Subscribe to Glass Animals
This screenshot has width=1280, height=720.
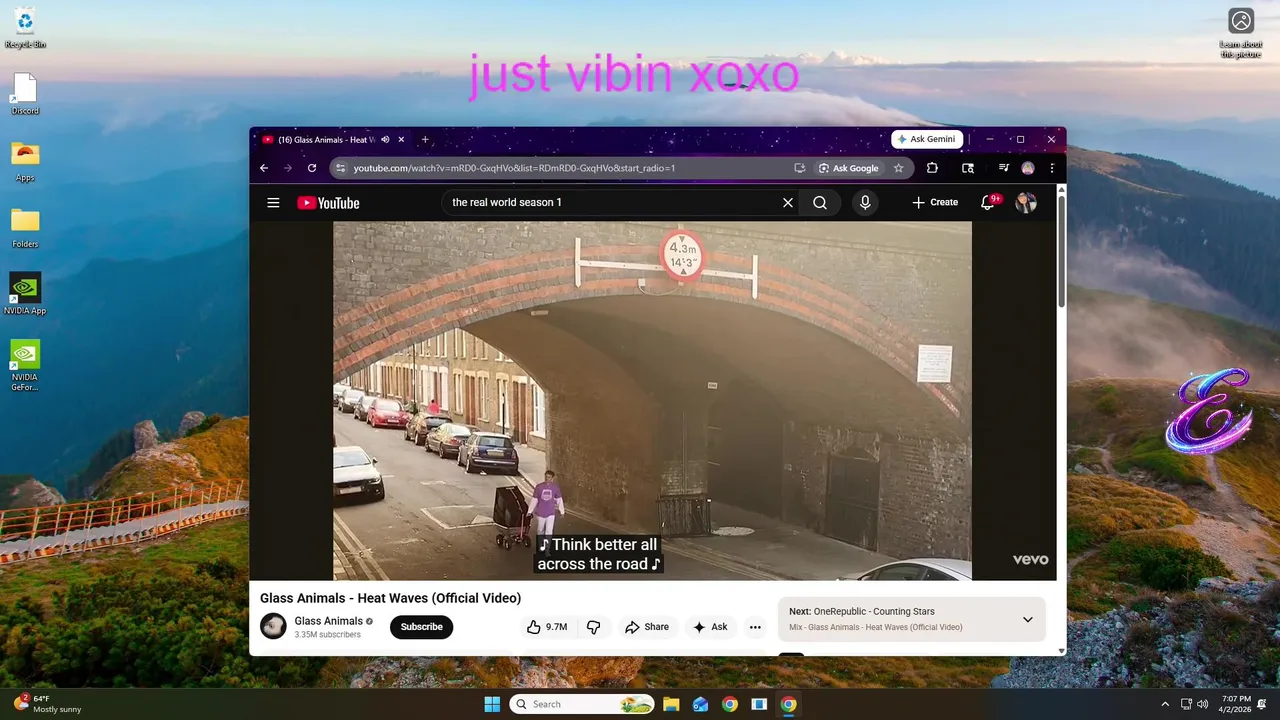(x=422, y=627)
